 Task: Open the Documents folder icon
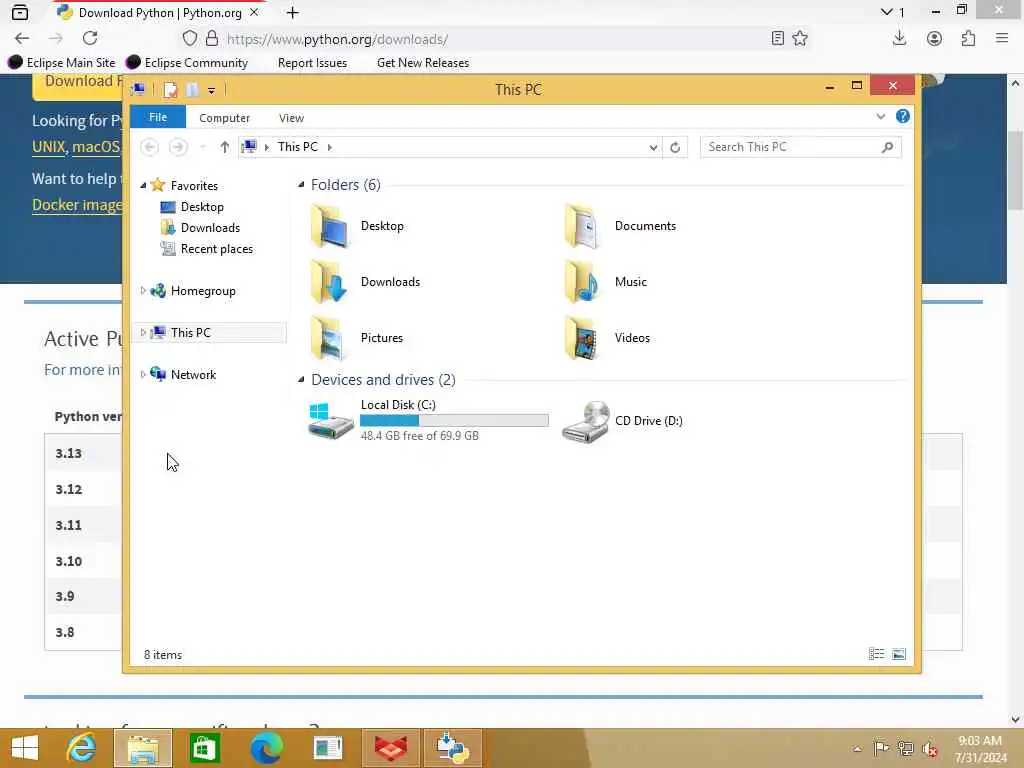pos(582,226)
